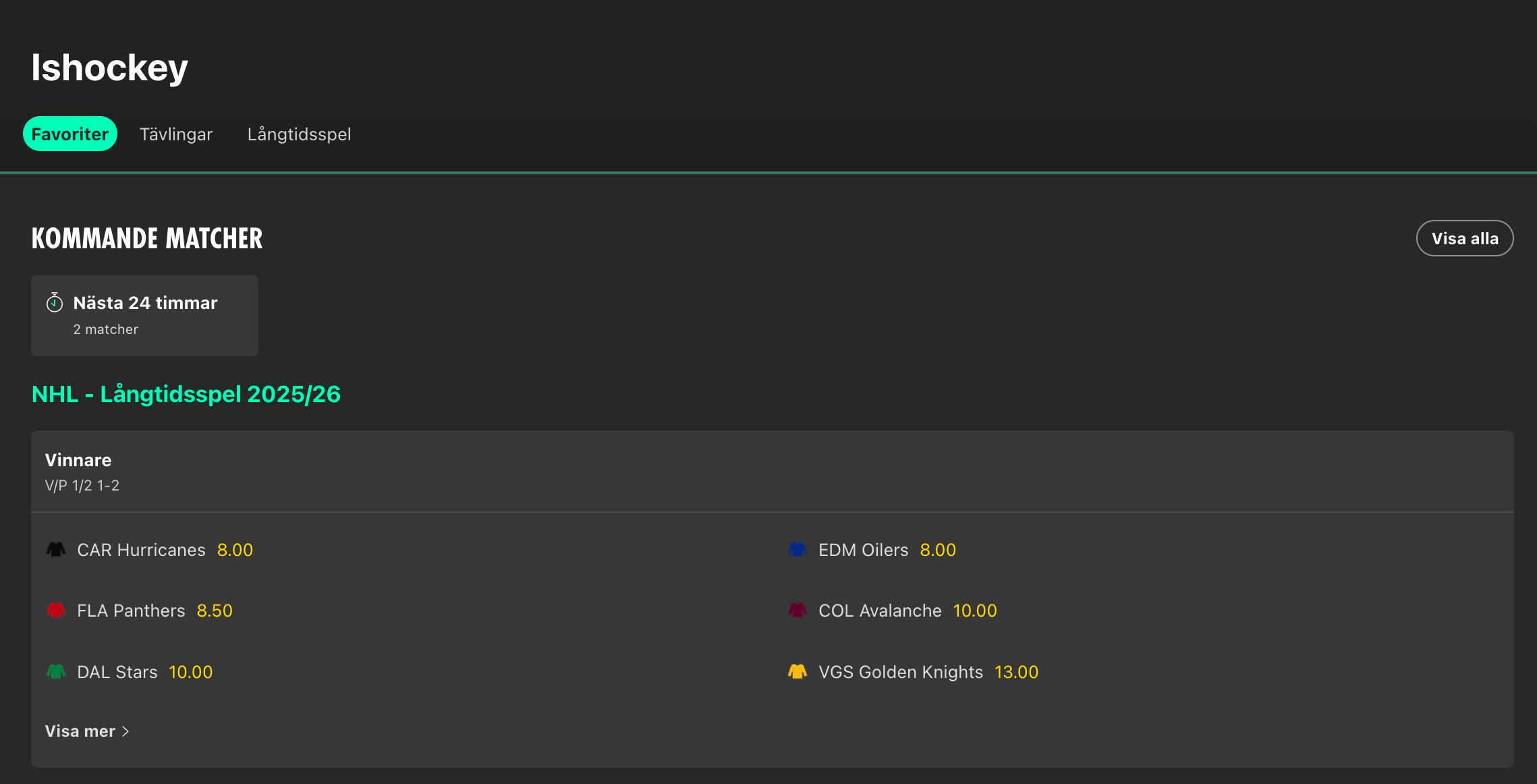Click the KOMMANDE MATCHER heading
The height and width of the screenshot is (784, 1537).
point(147,238)
